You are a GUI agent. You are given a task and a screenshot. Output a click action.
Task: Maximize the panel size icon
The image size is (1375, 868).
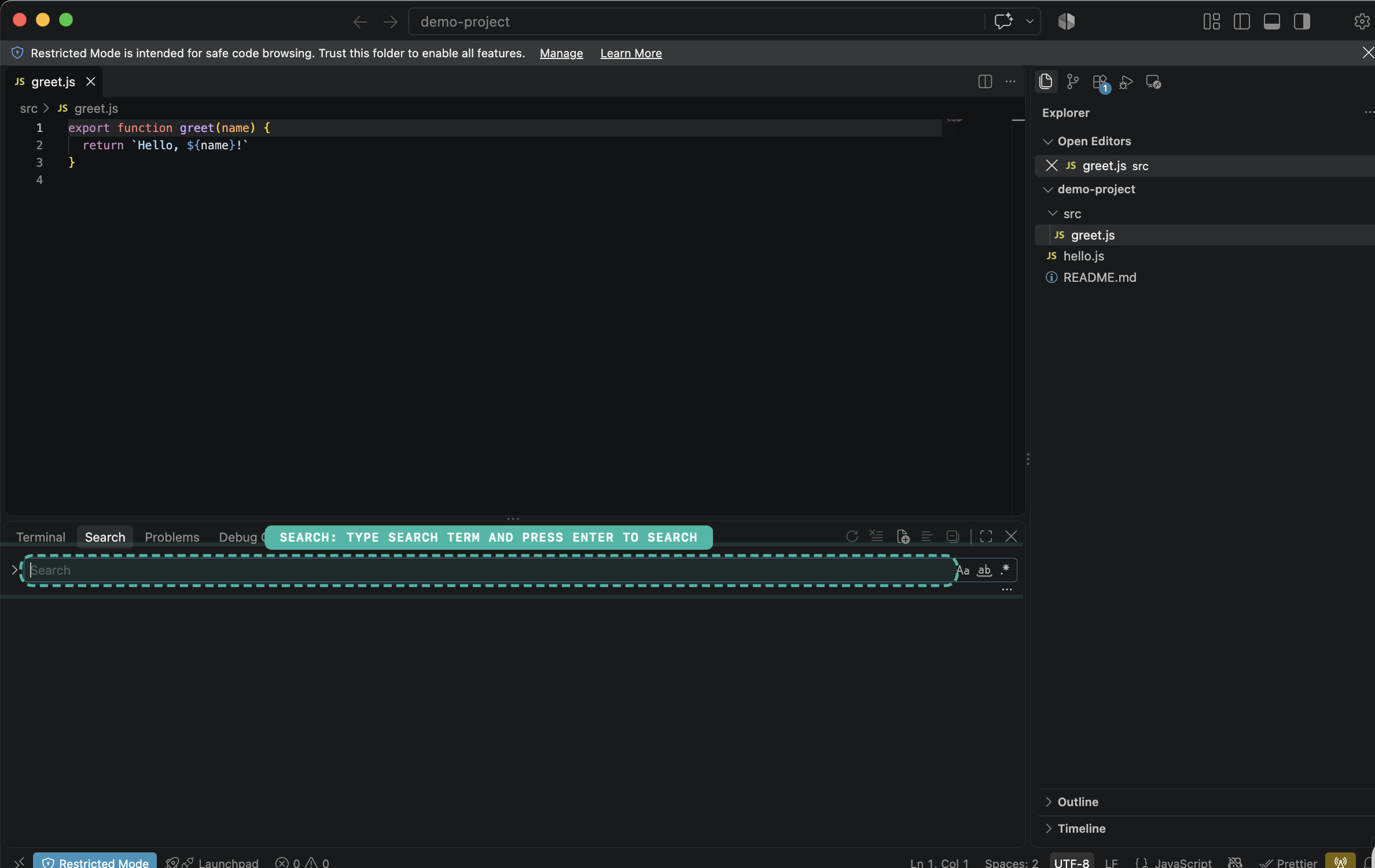[986, 536]
